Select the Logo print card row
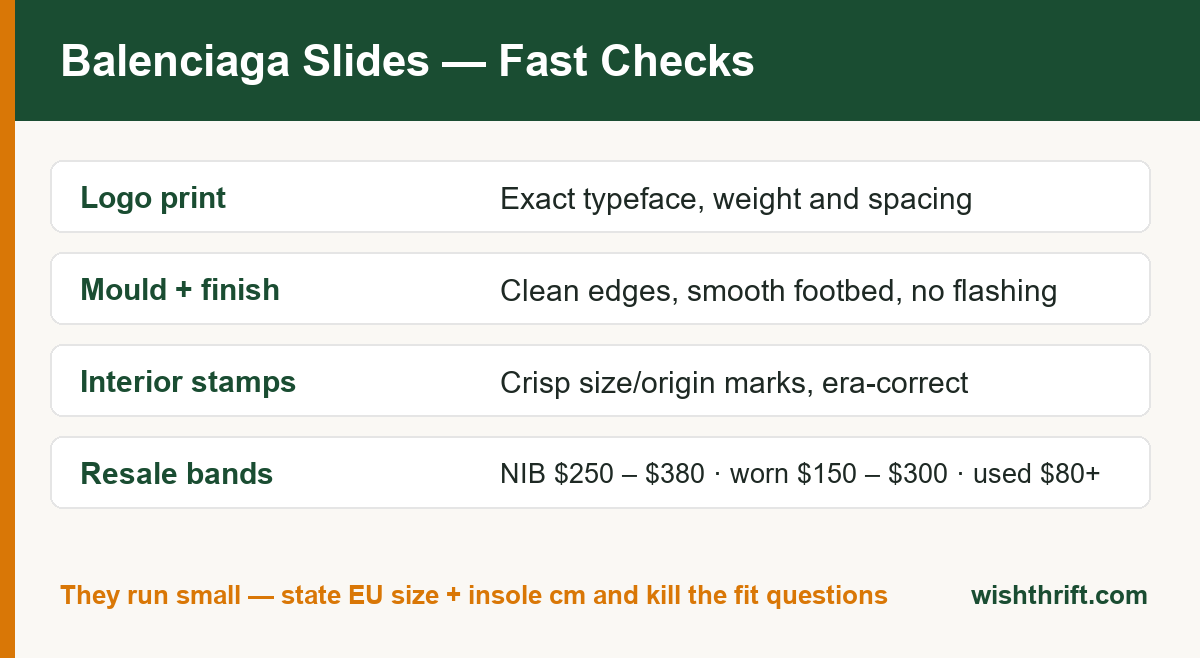Screen dimensions: 1200x658 [600, 197]
